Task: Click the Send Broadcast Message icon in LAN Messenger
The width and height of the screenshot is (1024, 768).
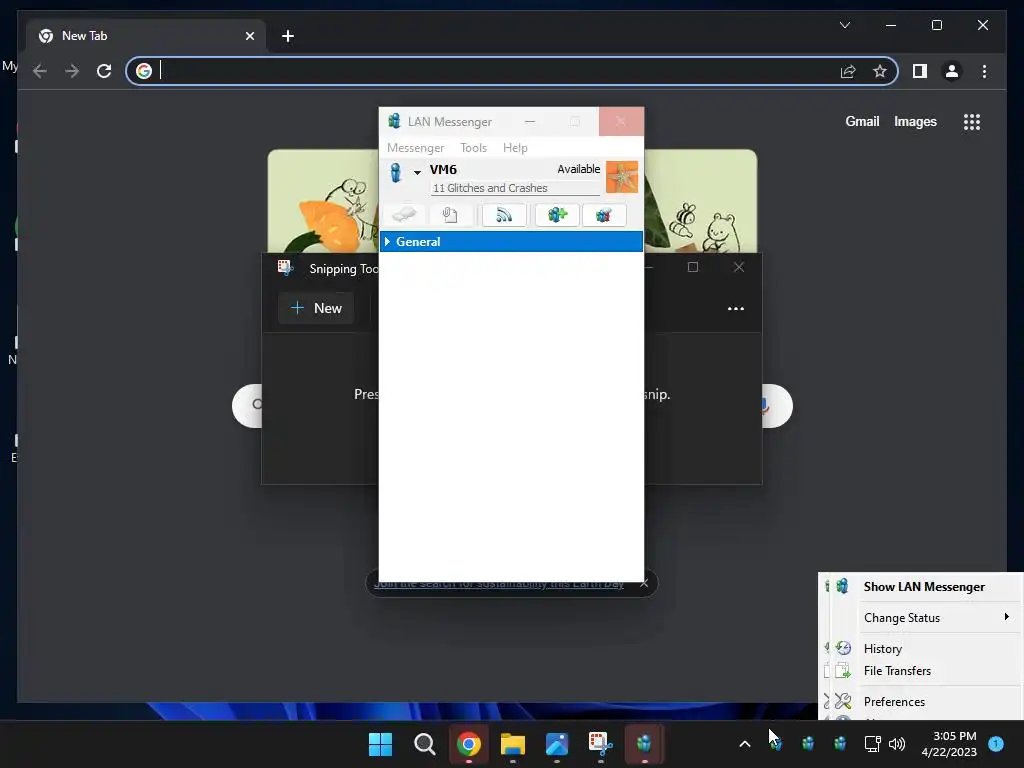Action: 504,215
